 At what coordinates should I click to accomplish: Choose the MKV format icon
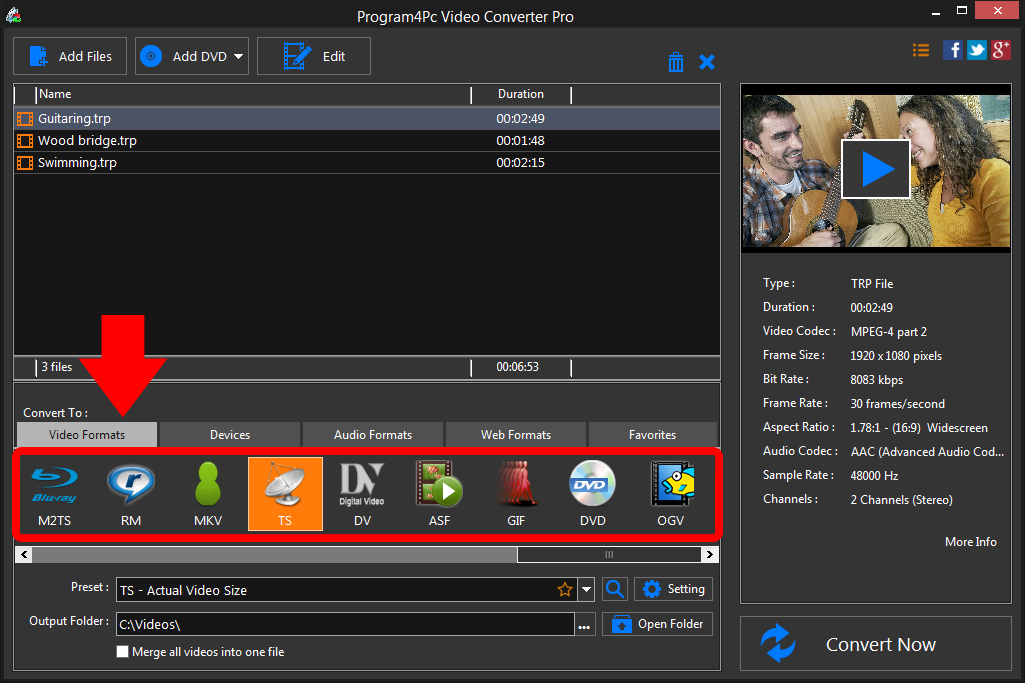[208, 493]
